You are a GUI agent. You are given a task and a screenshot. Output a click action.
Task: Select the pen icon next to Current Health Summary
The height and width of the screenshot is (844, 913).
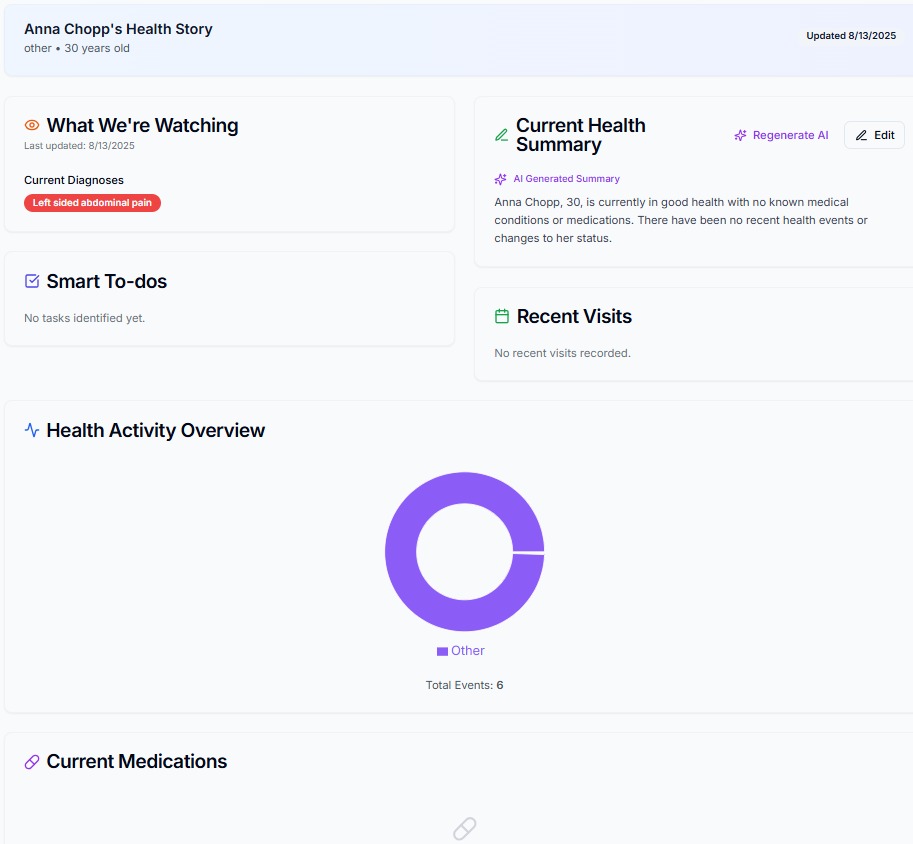coord(500,134)
